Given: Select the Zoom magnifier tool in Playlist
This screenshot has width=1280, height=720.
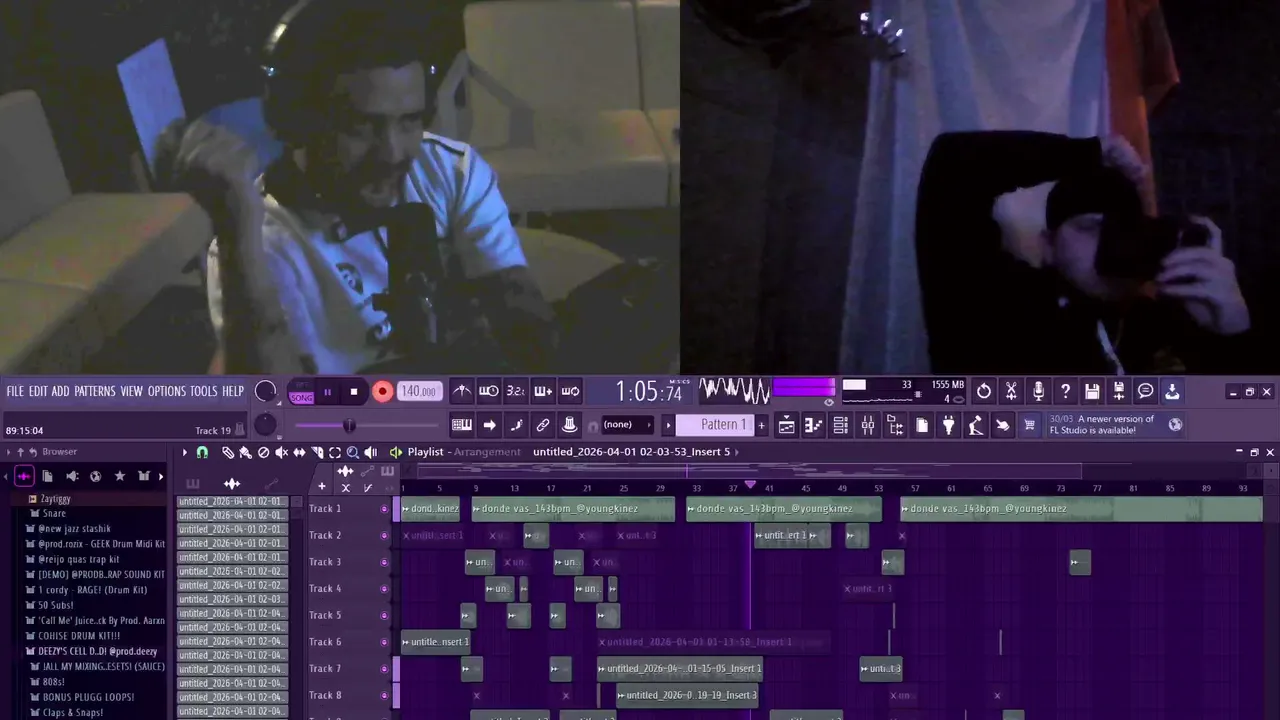Looking at the screenshot, I should [353, 453].
